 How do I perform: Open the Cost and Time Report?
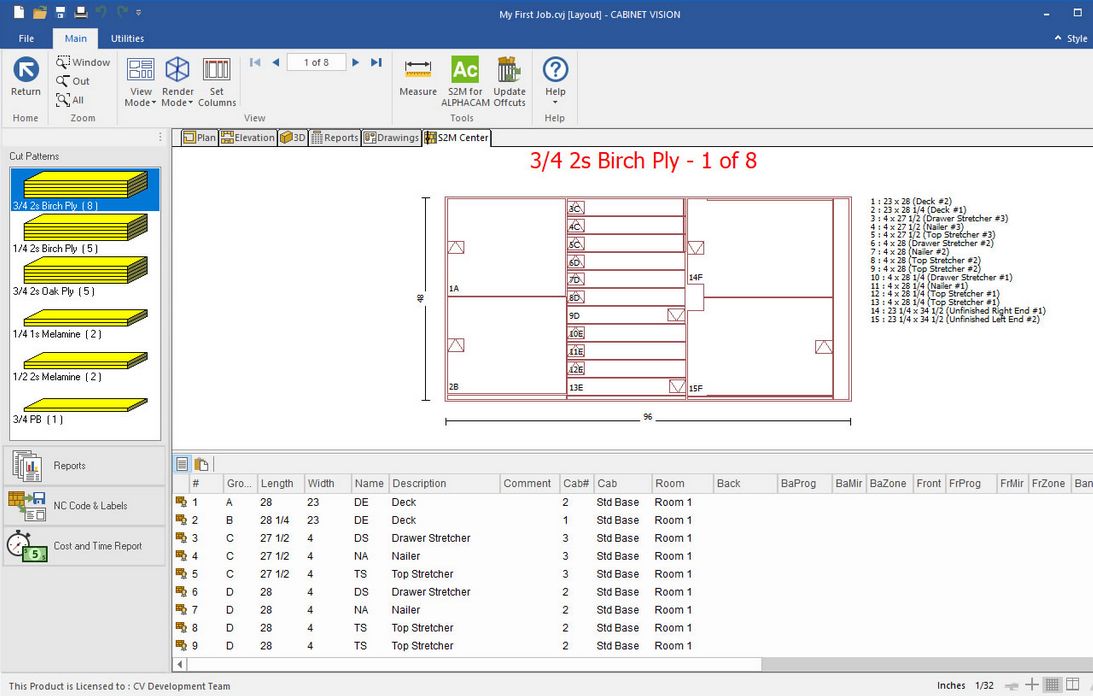click(x=80, y=545)
